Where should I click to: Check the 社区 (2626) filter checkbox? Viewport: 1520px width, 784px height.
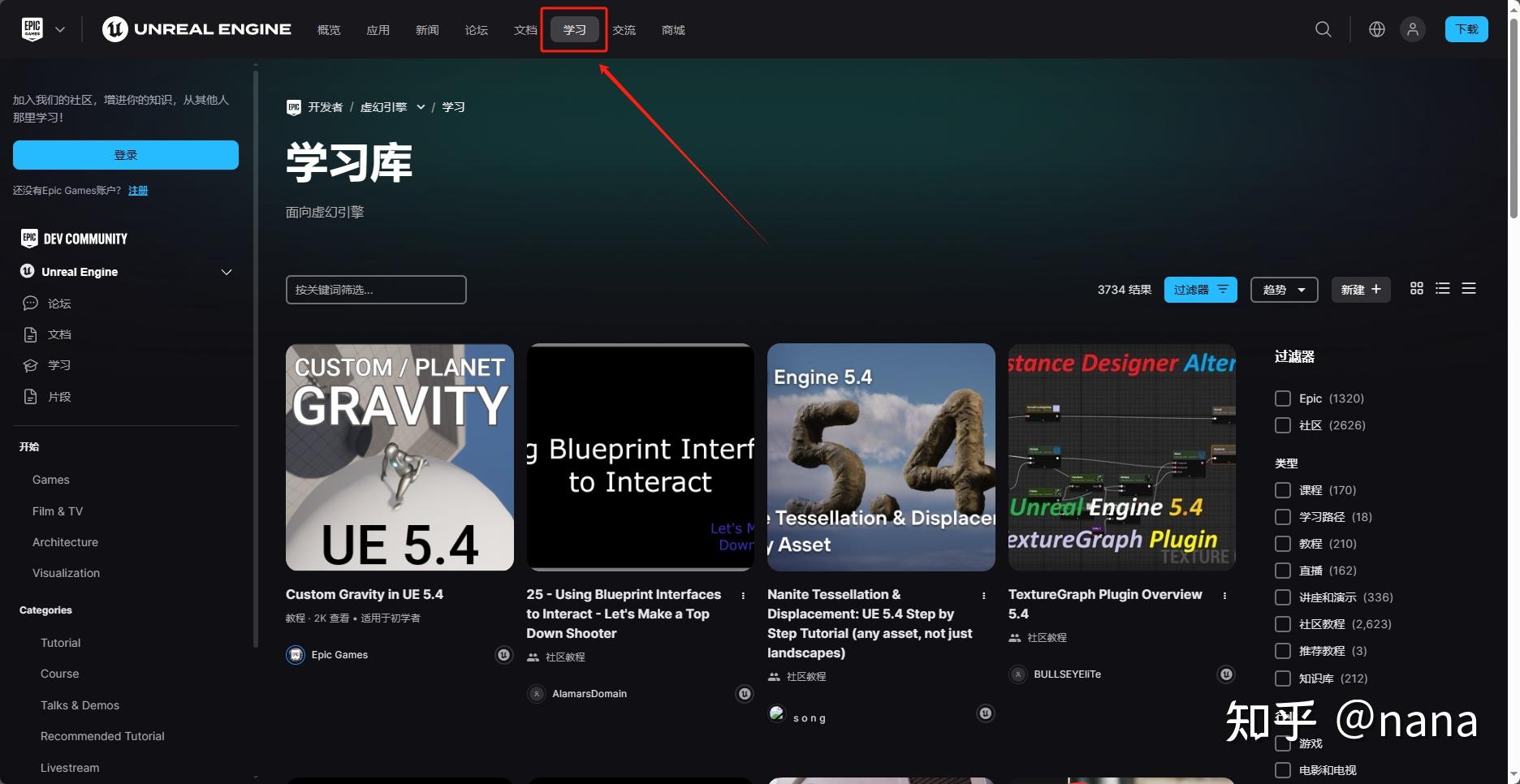click(1283, 425)
